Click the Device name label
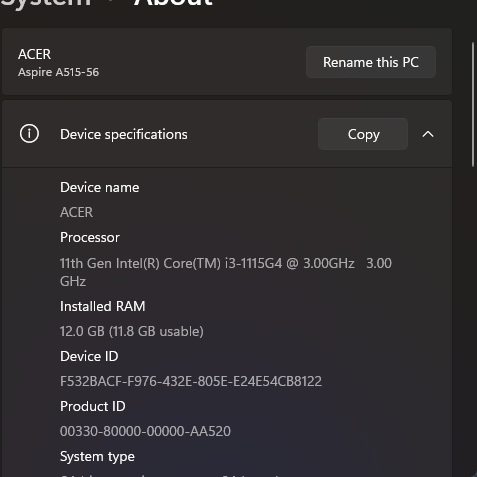The image size is (477, 477). (x=100, y=187)
